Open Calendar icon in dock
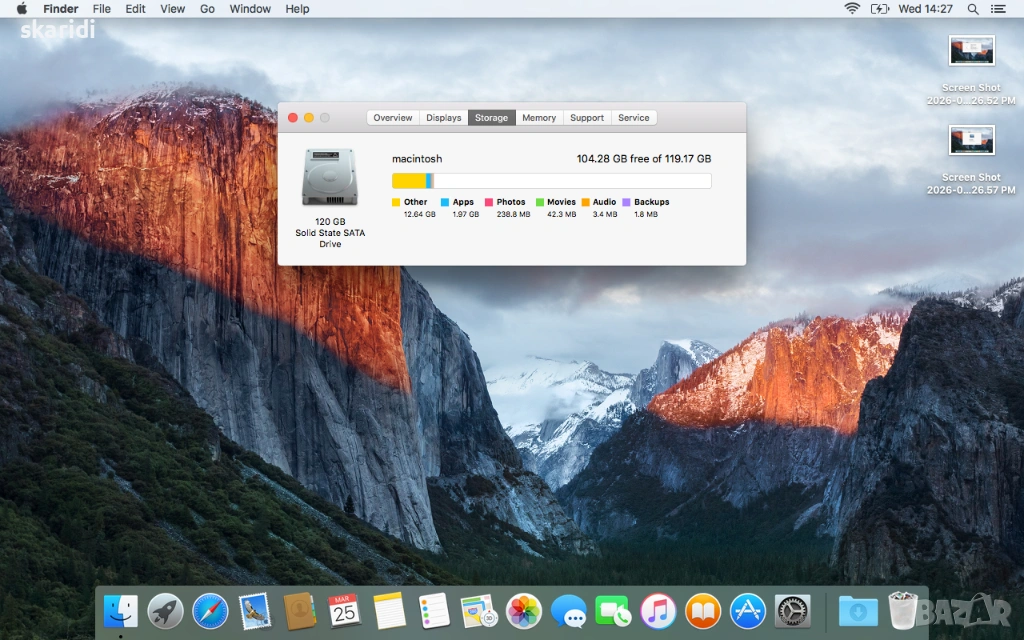Viewport: 1024px width, 640px height. pyautogui.click(x=344, y=610)
